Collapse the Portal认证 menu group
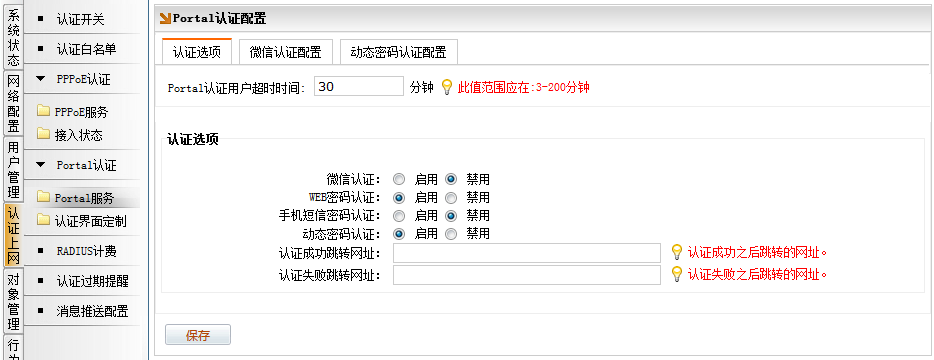934x360 pixels. click(x=41, y=165)
